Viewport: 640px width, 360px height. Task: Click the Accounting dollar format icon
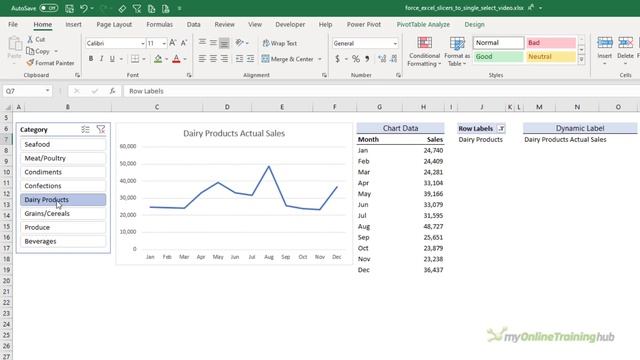[338, 59]
